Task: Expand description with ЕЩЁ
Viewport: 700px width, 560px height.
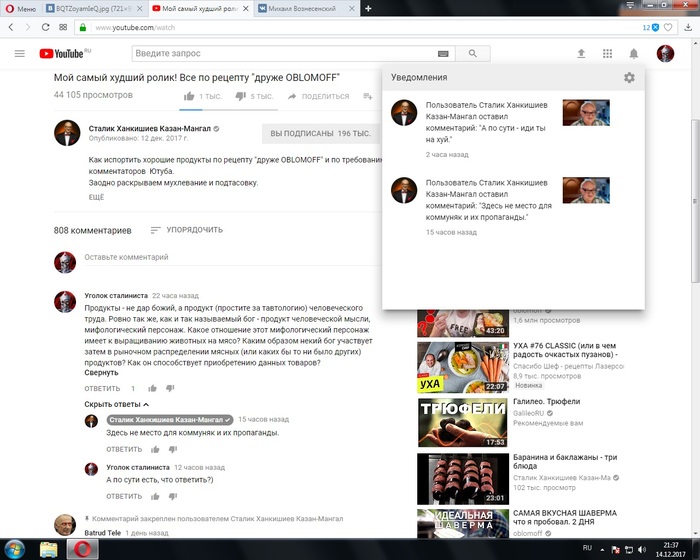Action: click(96, 197)
